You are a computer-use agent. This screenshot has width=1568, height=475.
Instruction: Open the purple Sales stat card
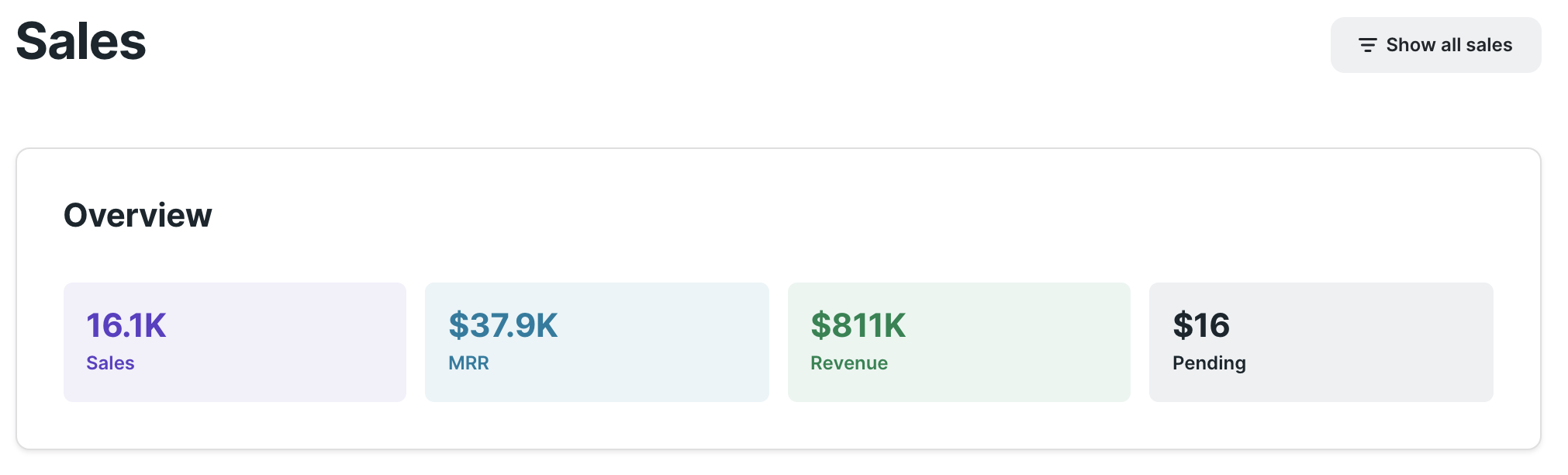click(235, 342)
